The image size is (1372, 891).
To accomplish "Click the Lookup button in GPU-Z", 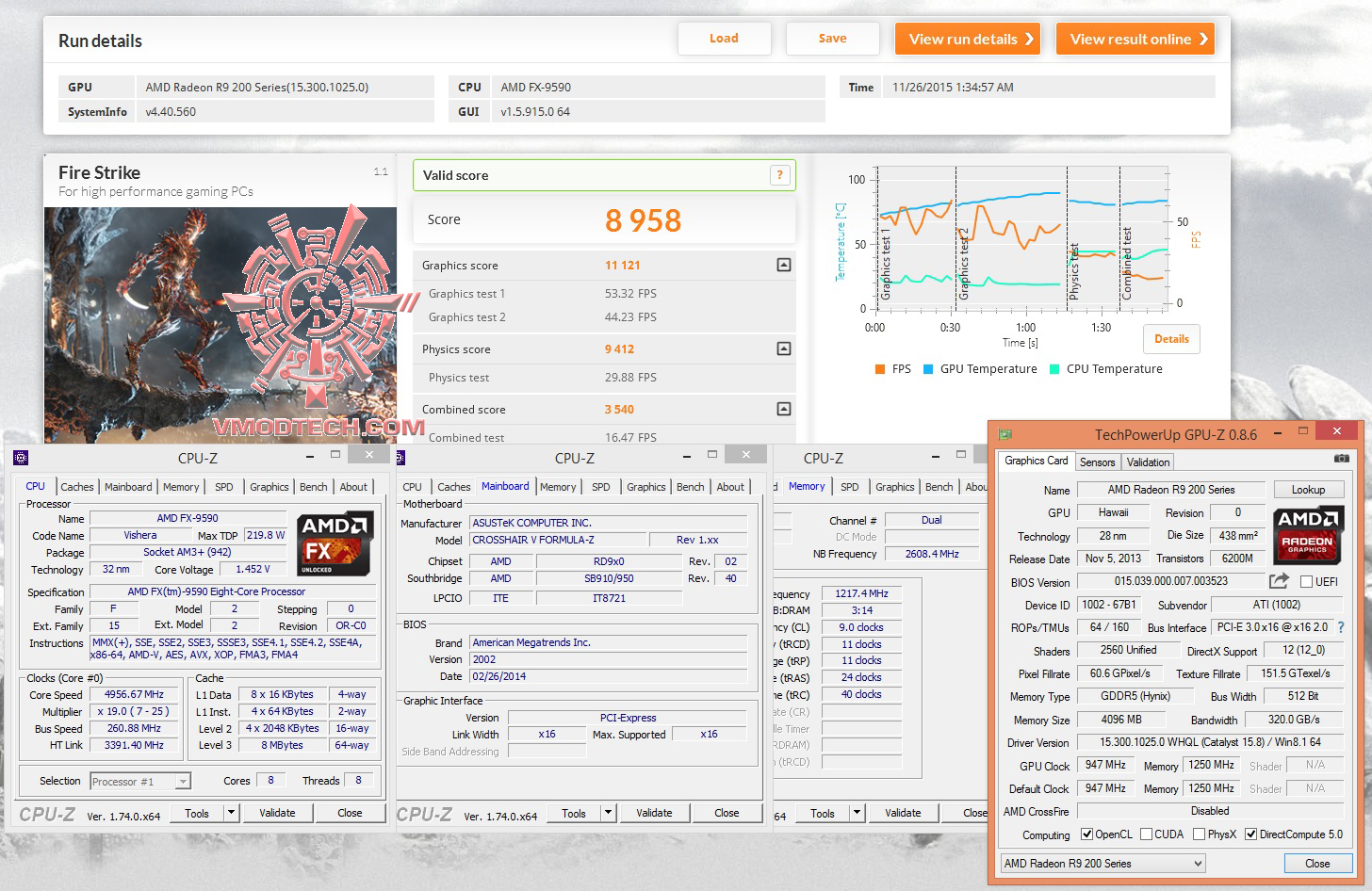I will click(1308, 490).
